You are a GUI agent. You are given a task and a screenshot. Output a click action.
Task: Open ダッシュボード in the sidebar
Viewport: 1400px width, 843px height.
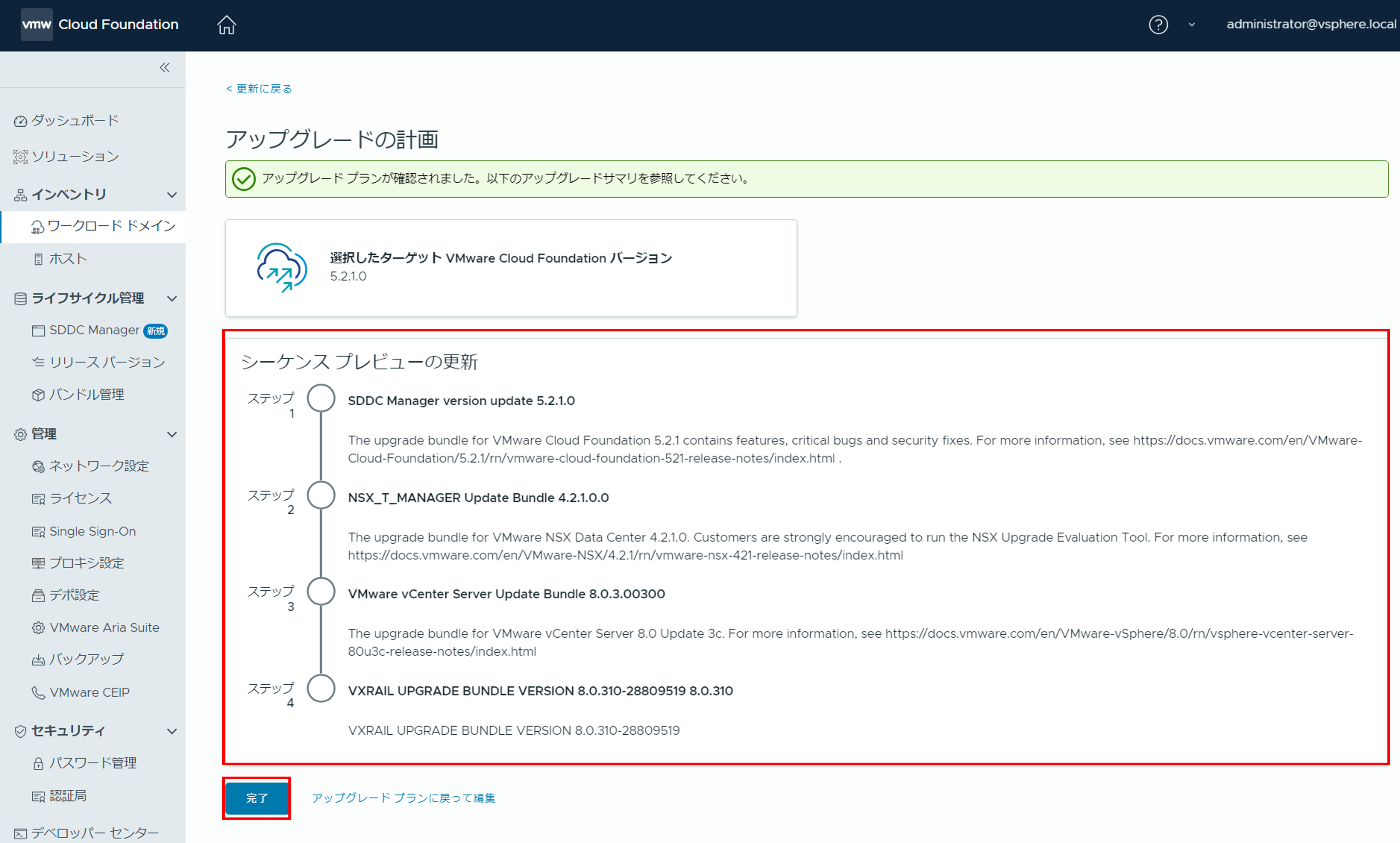(75, 121)
